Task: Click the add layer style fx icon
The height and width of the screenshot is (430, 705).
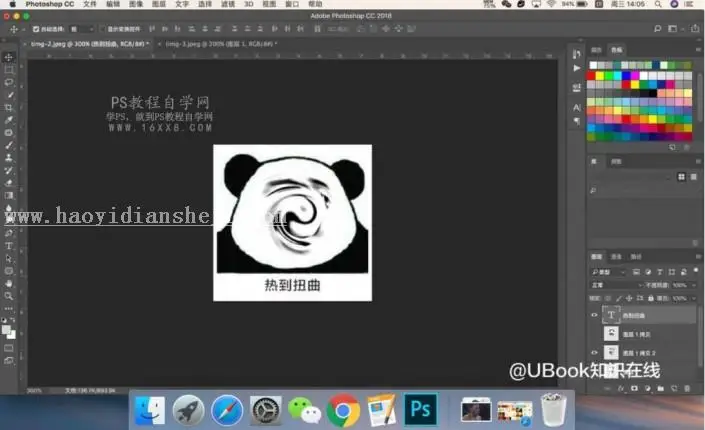Action: click(x=621, y=388)
